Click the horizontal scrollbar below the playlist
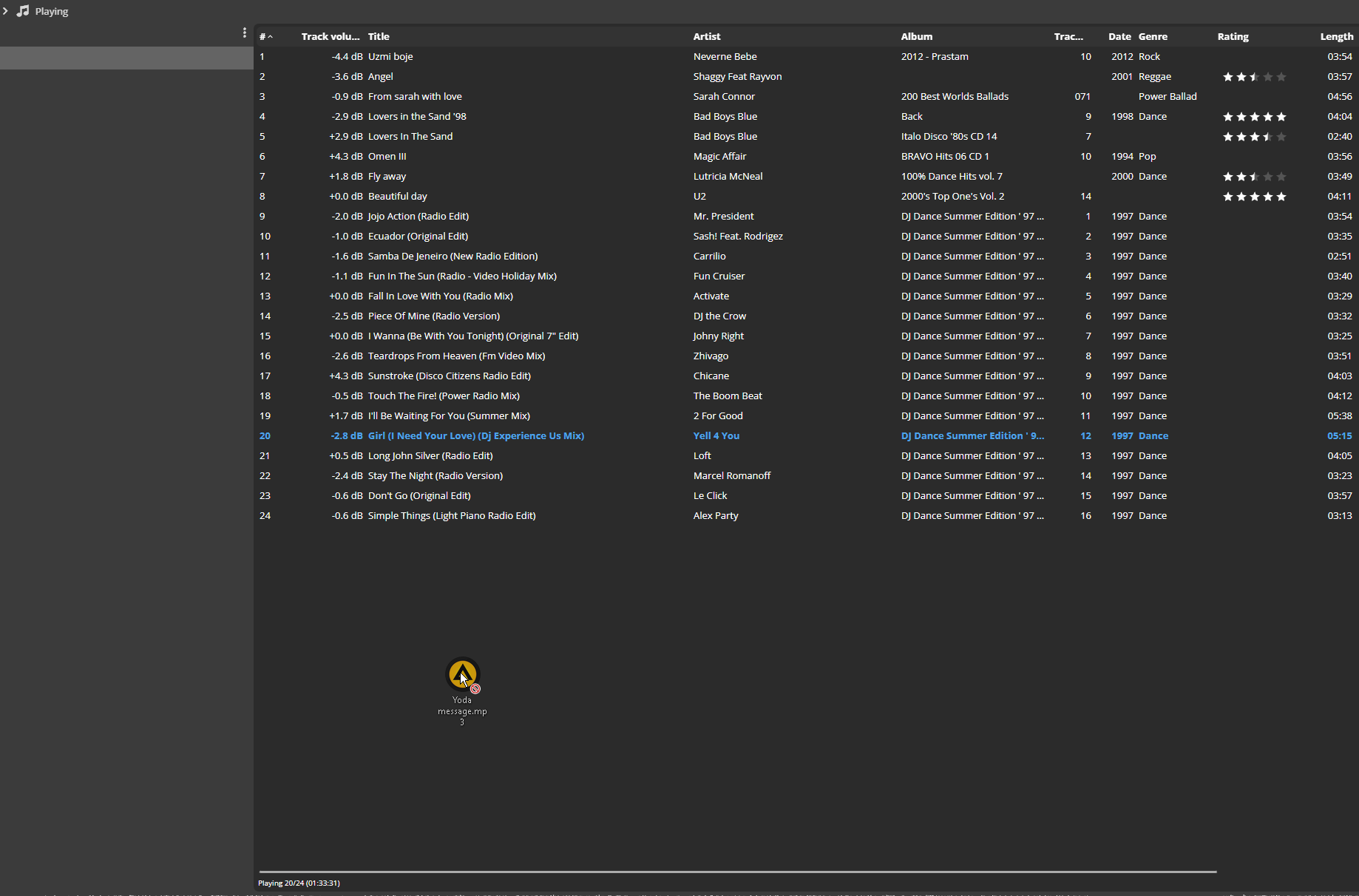The width and height of the screenshot is (1359, 896). click(737, 872)
